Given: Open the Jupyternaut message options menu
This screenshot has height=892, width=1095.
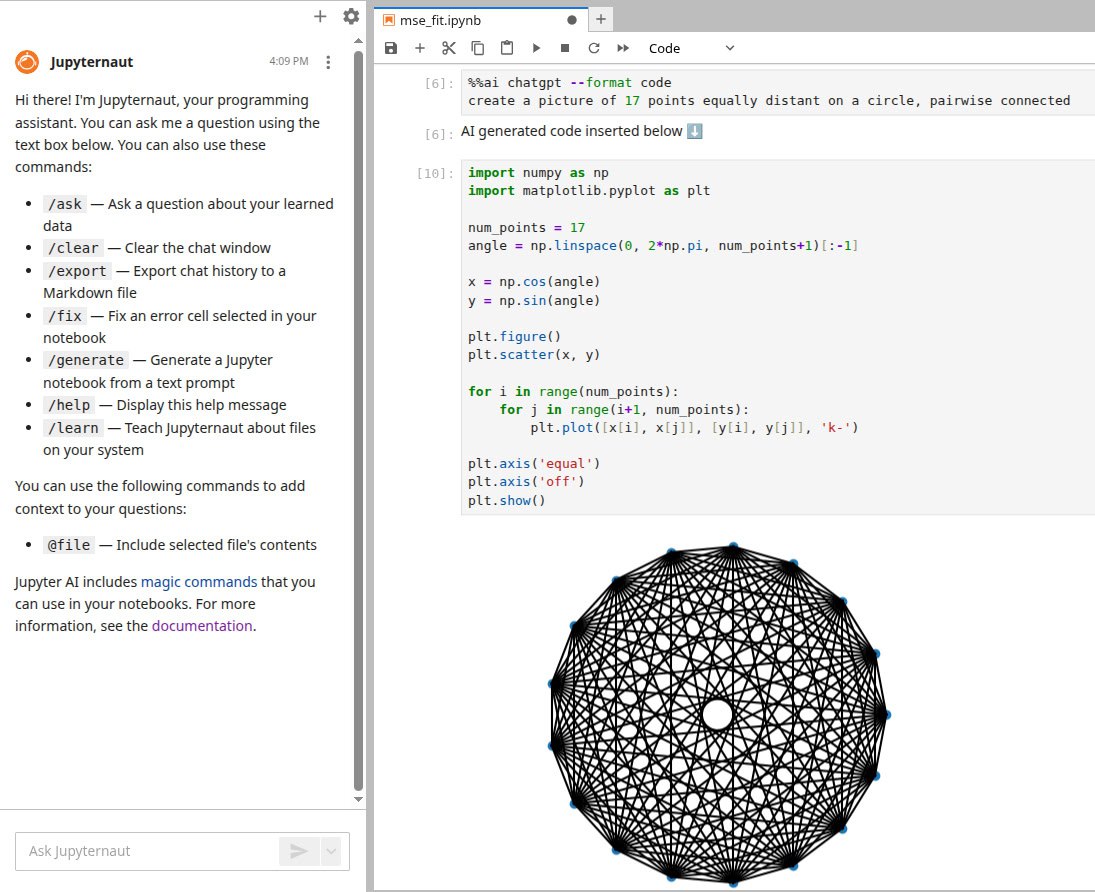Looking at the screenshot, I should 329,62.
